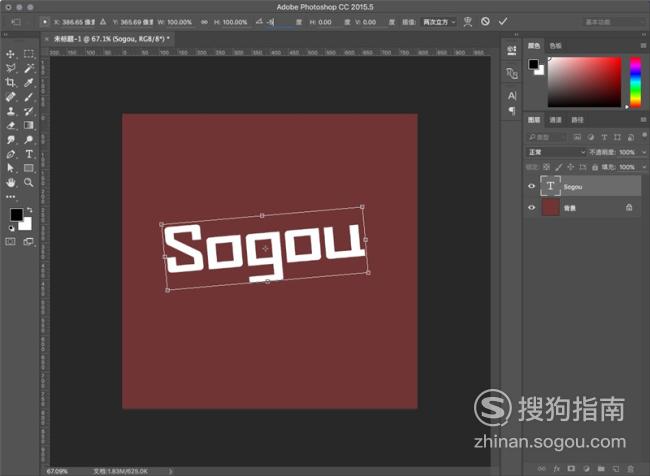Select the Dodge tool
Image resolution: width=650 pixels, height=476 pixels.
click(x=29, y=140)
